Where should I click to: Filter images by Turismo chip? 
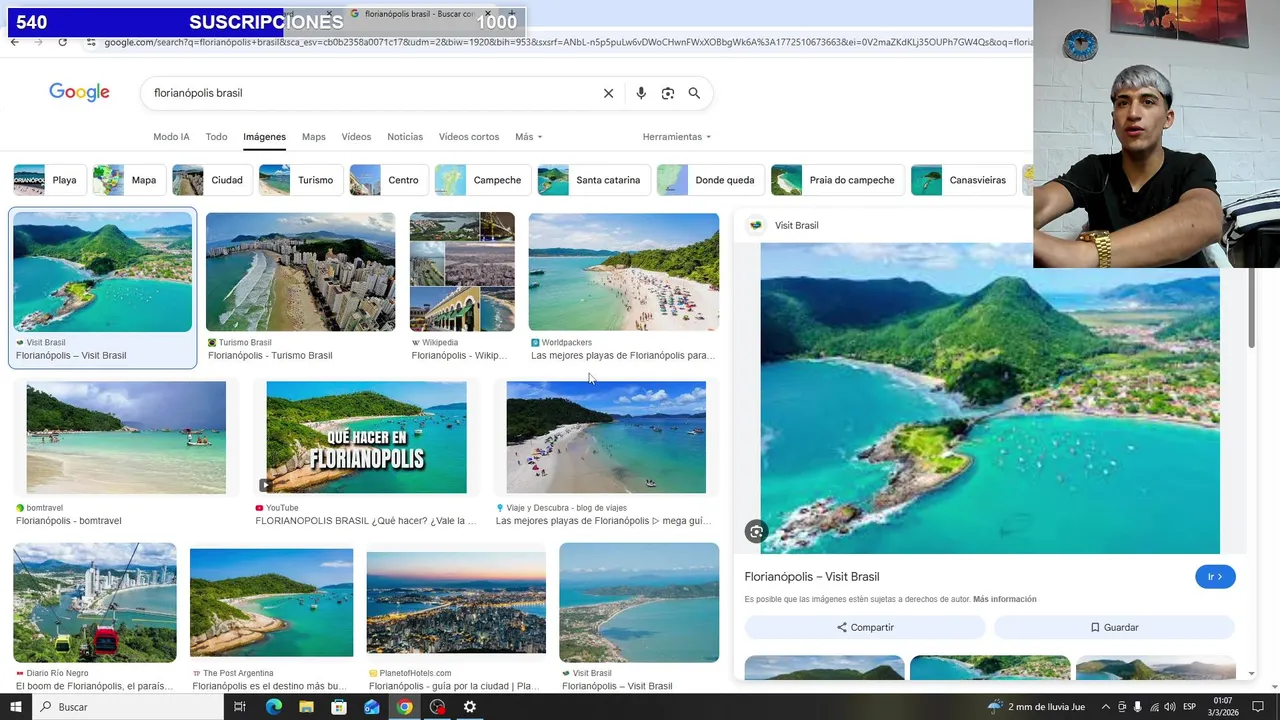[299, 180]
